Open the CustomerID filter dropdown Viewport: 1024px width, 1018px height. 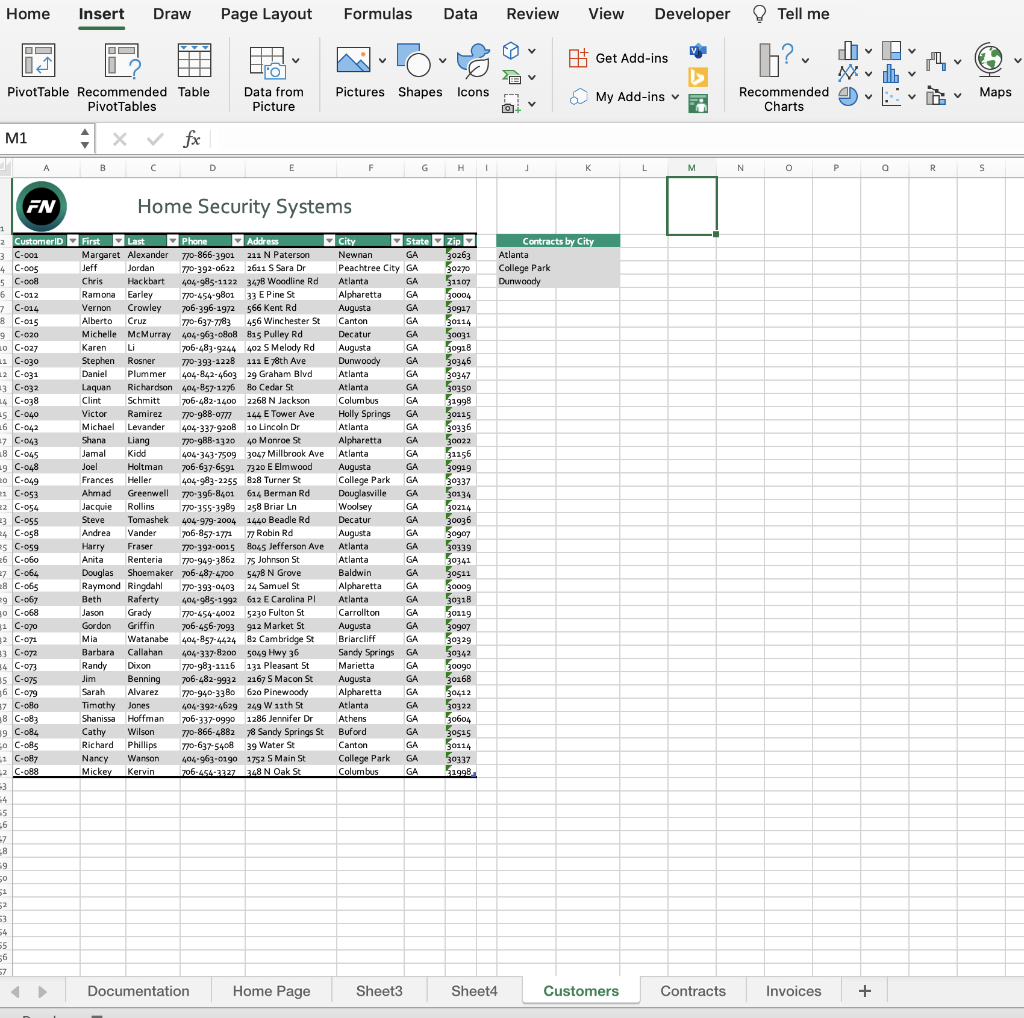coord(72,241)
